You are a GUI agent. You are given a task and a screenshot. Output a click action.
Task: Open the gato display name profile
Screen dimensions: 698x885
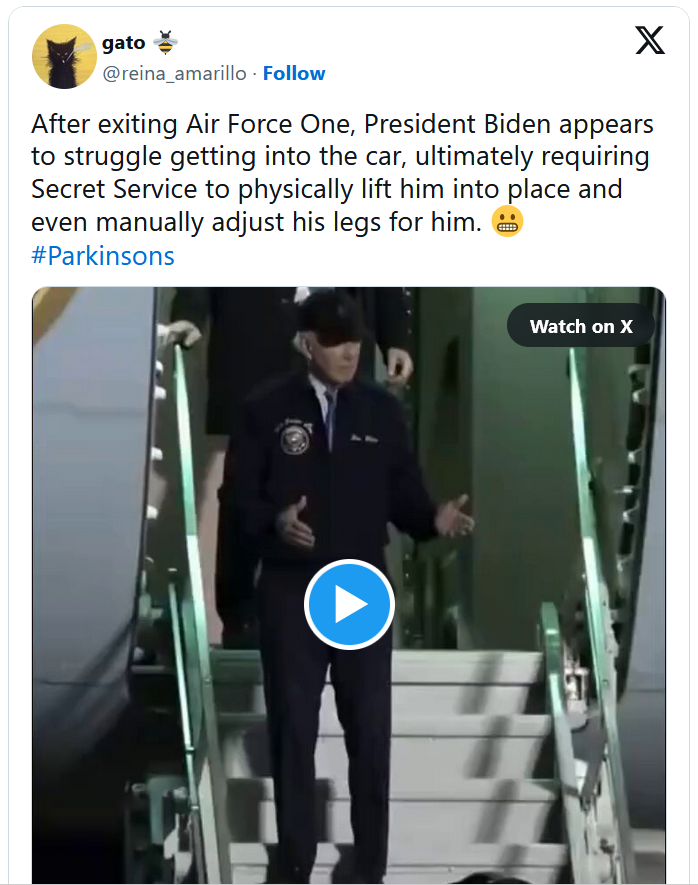coord(124,43)
